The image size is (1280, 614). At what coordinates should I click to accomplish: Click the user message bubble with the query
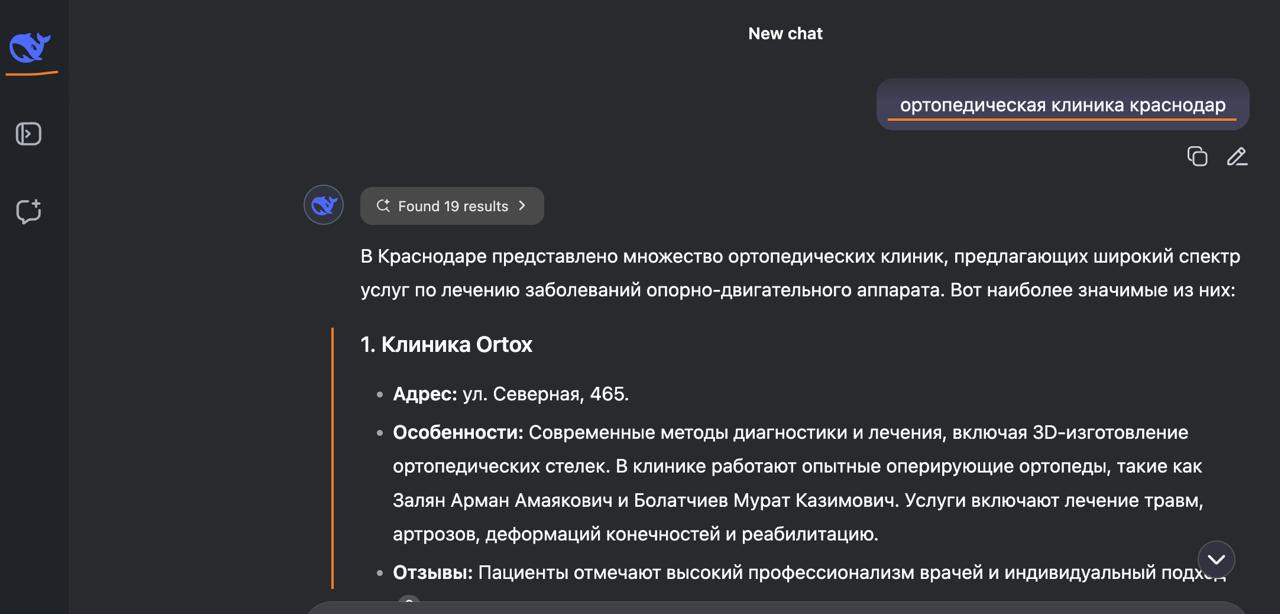[x=1062, y=104]
